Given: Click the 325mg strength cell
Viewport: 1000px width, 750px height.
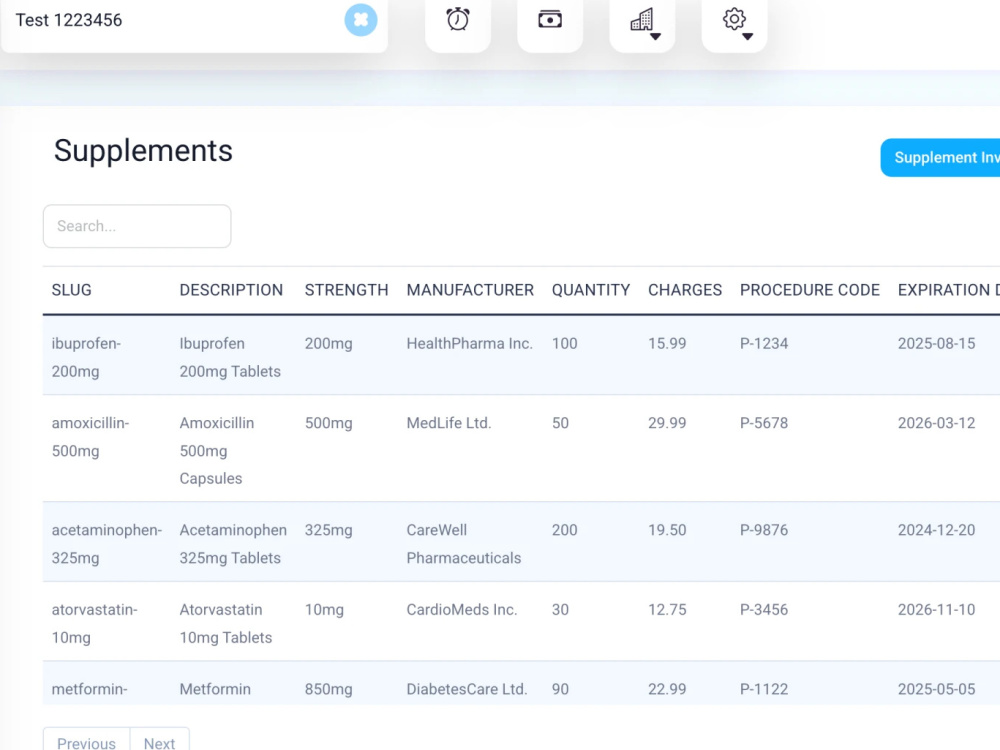Looking at the screenshot, I should (x=328, y=530).
